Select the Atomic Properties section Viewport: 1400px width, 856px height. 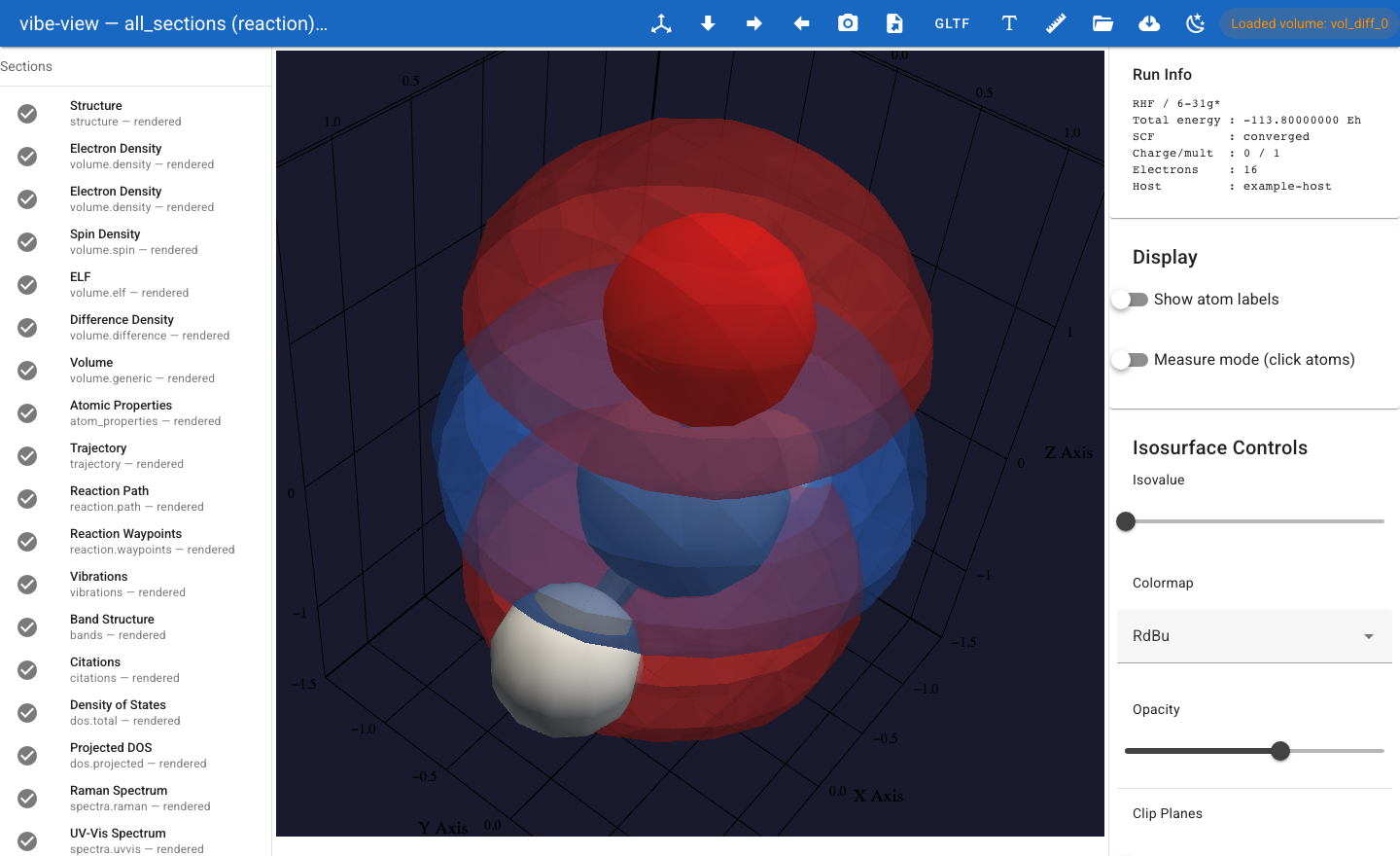click(135, 413)
